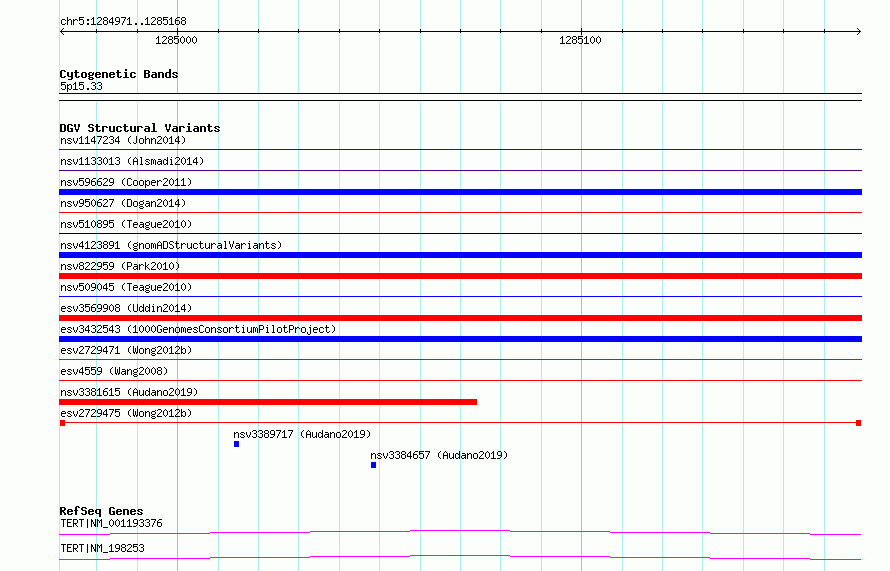890x571 pixels.
Task: Open transcript TERT|NM_198253
Action: (102, 548)
